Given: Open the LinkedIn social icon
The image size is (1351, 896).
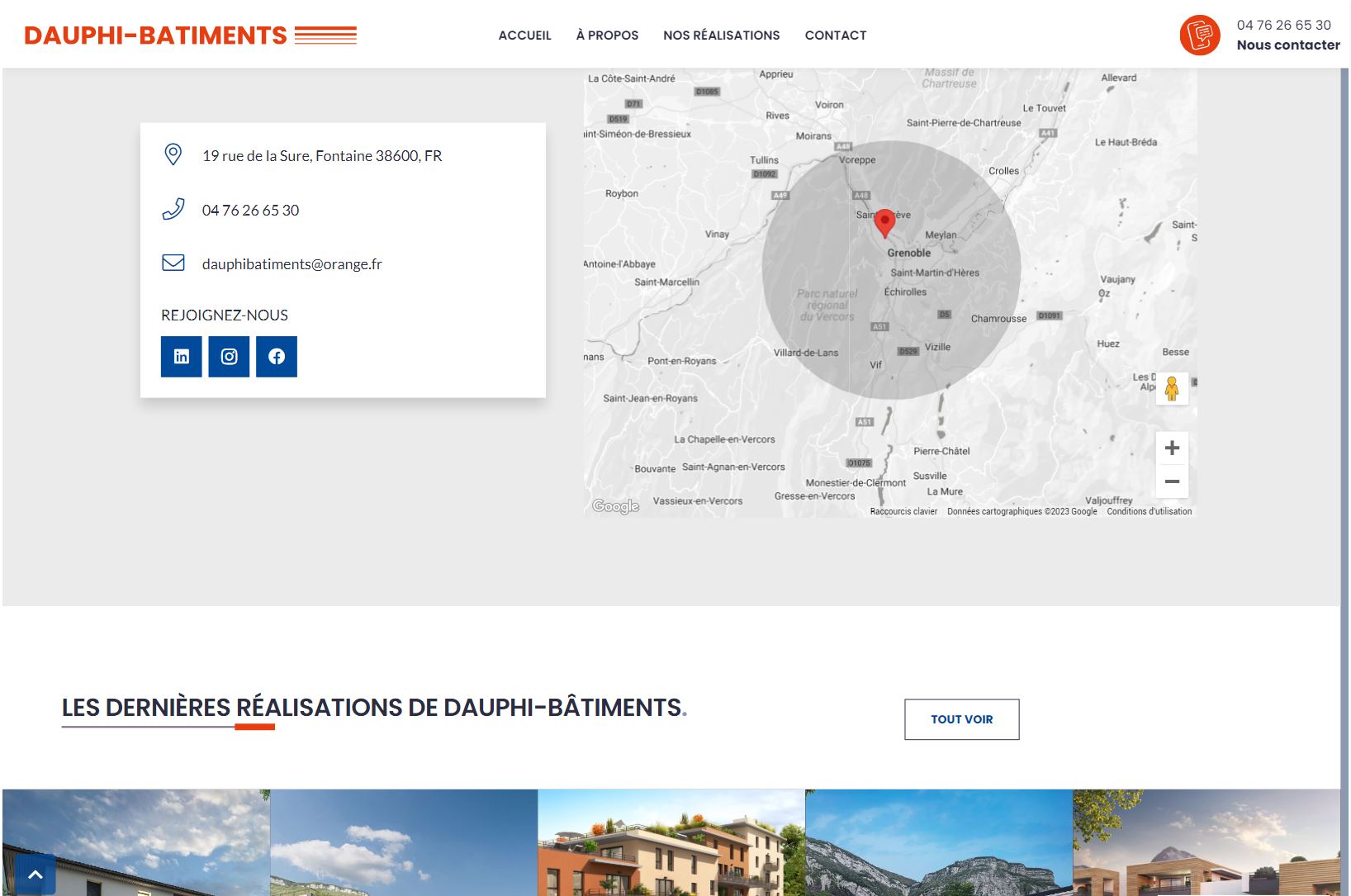Looking at the screenshot, I should pos(181,357).
